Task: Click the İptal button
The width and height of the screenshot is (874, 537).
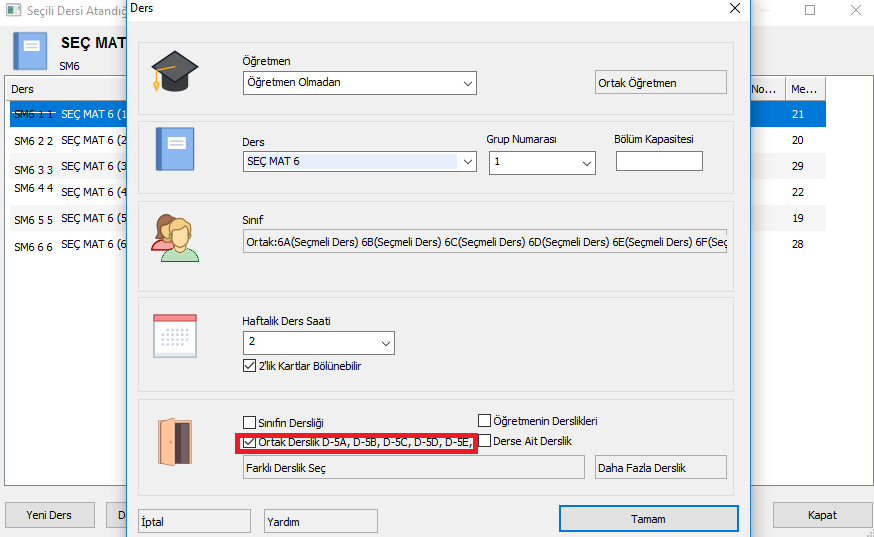Action: coord(195,521)
